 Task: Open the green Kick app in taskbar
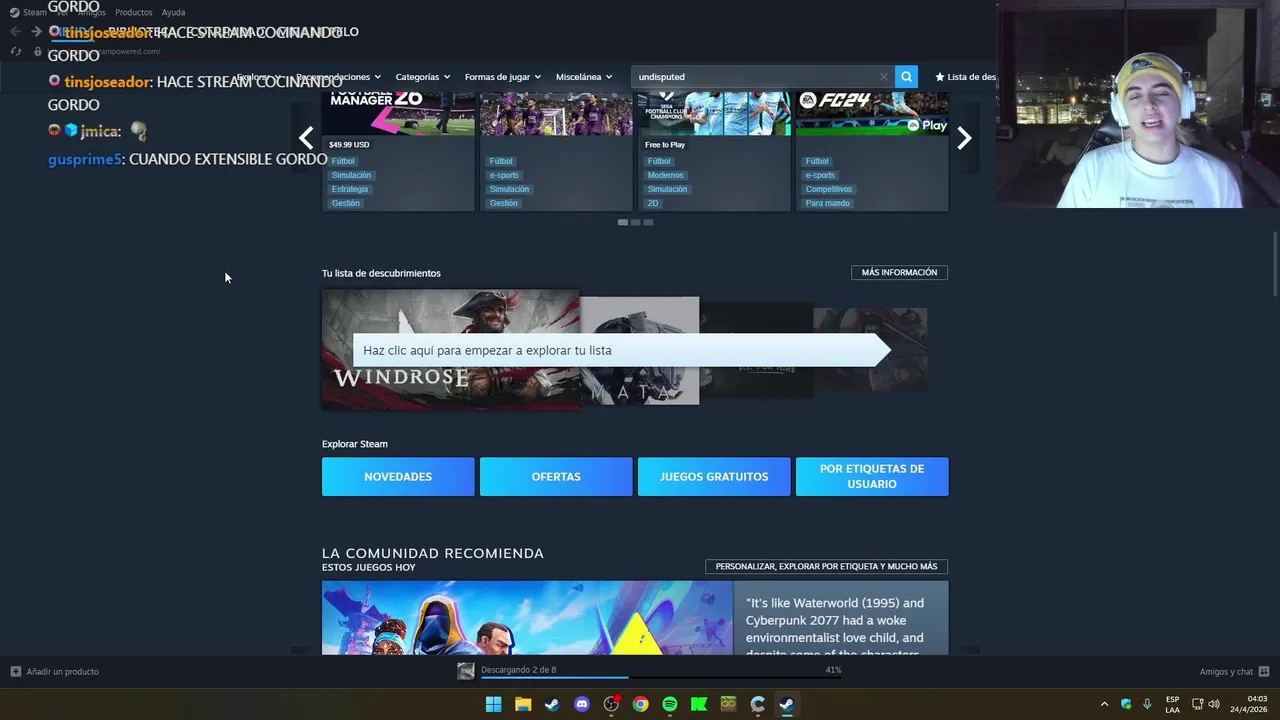(699, 704)
